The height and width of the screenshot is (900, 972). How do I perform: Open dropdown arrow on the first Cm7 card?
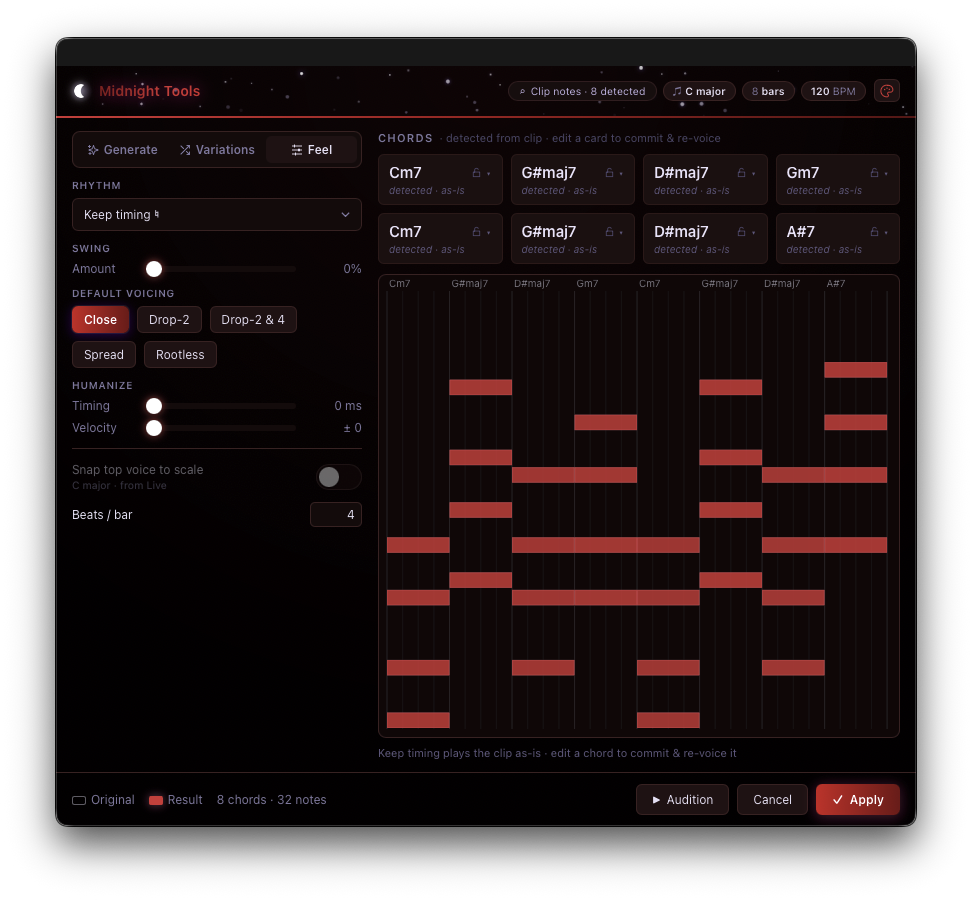(x=488, y=174)
